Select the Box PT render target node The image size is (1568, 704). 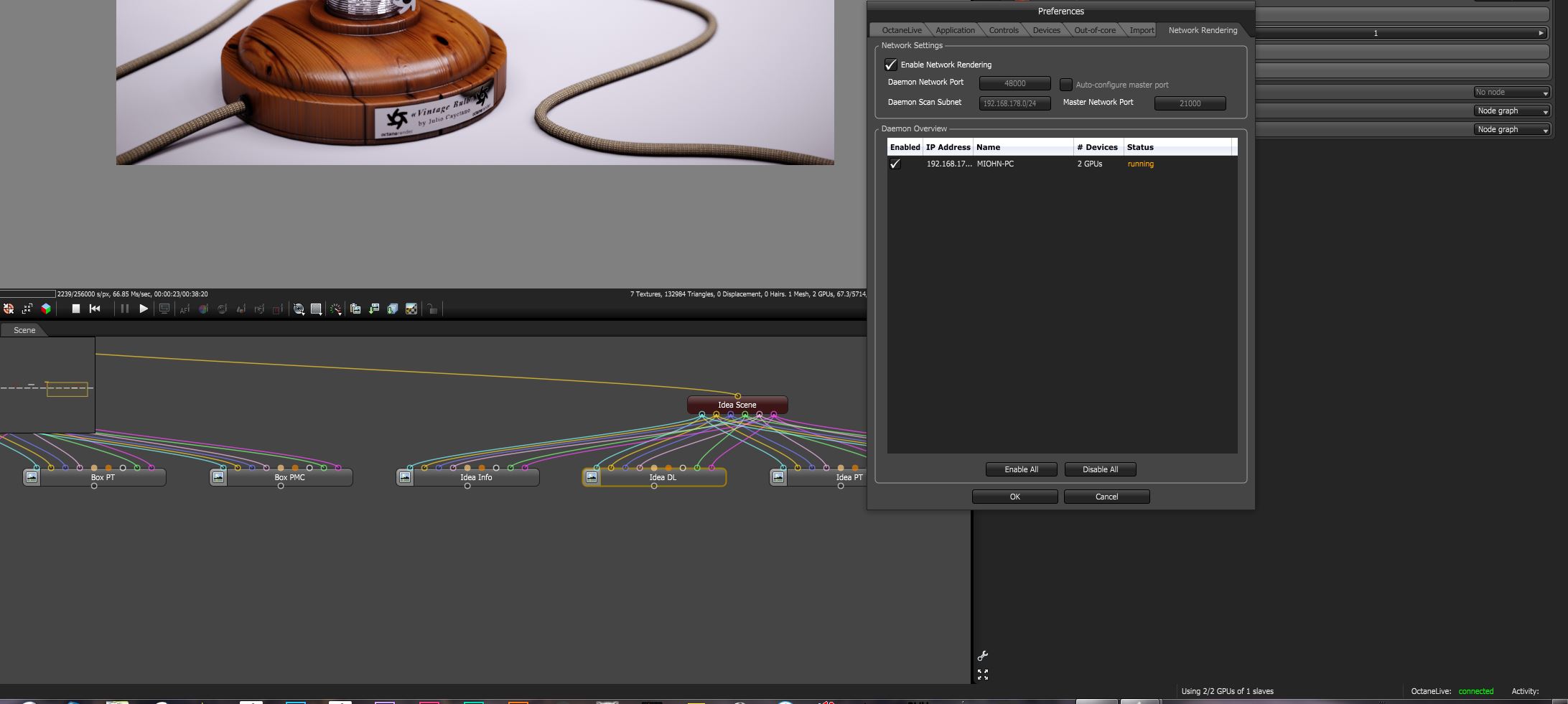tap(94, 477)
